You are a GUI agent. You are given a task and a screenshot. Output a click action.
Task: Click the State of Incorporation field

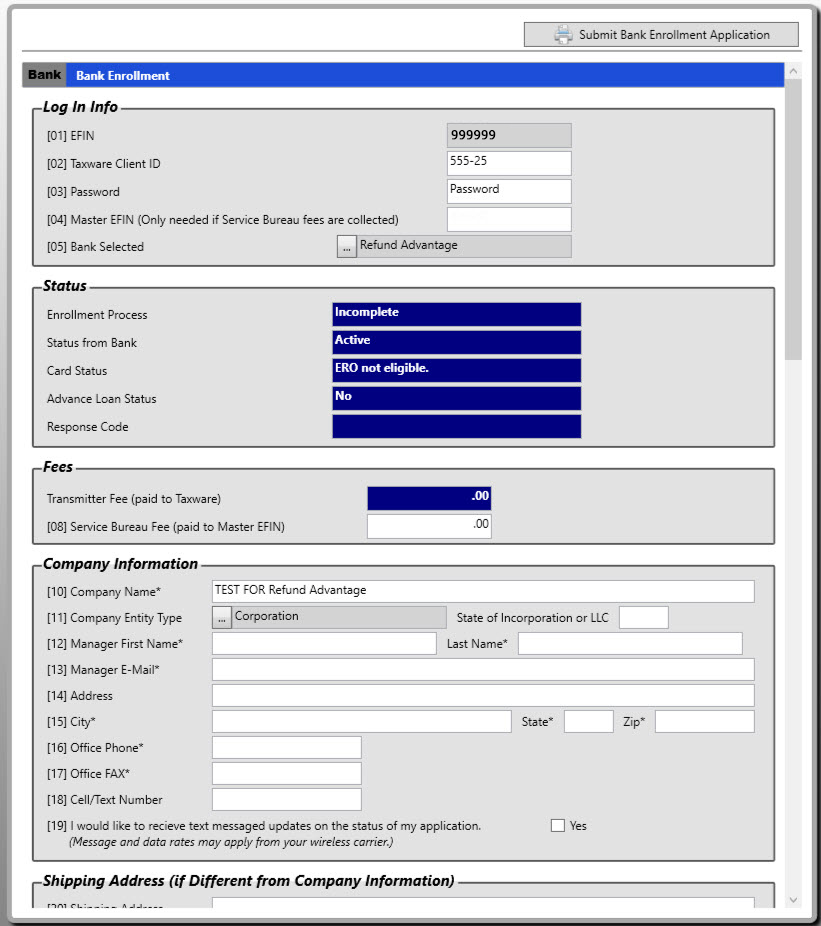pyautogui.click(x=644, y=618)
